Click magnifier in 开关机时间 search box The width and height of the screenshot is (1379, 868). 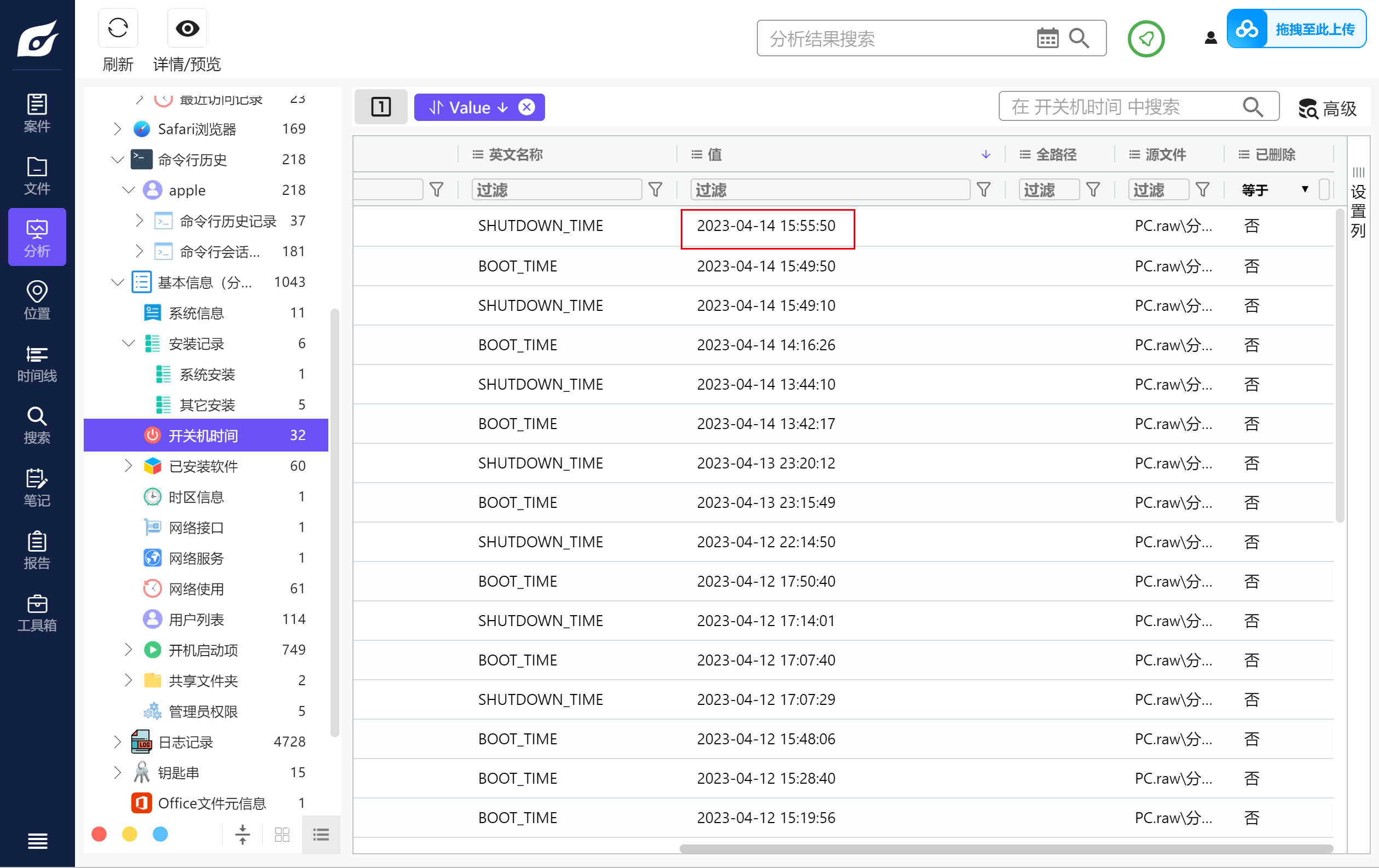click(1253, 107)
